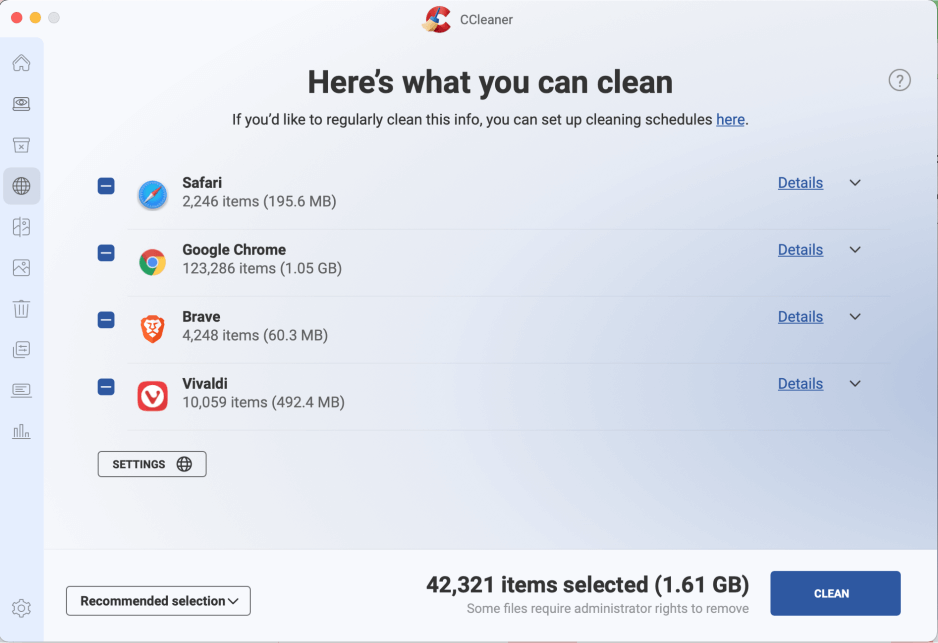938x643 pixels.
Task: Click the 'Brave' name label
Action: tap(201, 317)
